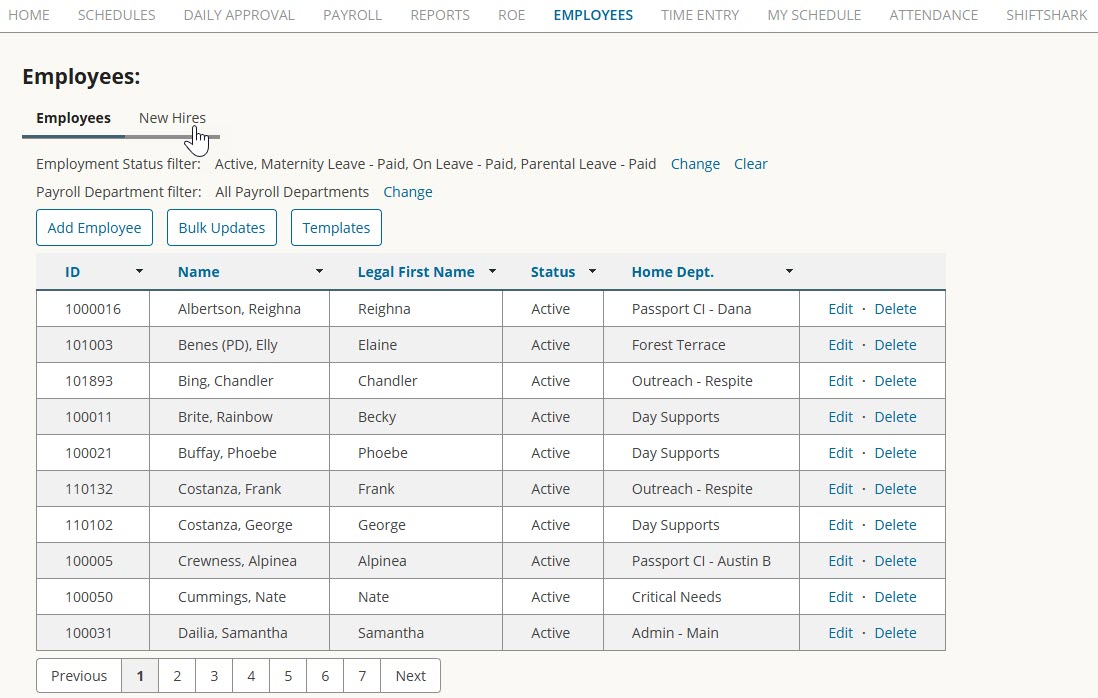Open the Legal First Name column dropdown arrow

[492, 271]
